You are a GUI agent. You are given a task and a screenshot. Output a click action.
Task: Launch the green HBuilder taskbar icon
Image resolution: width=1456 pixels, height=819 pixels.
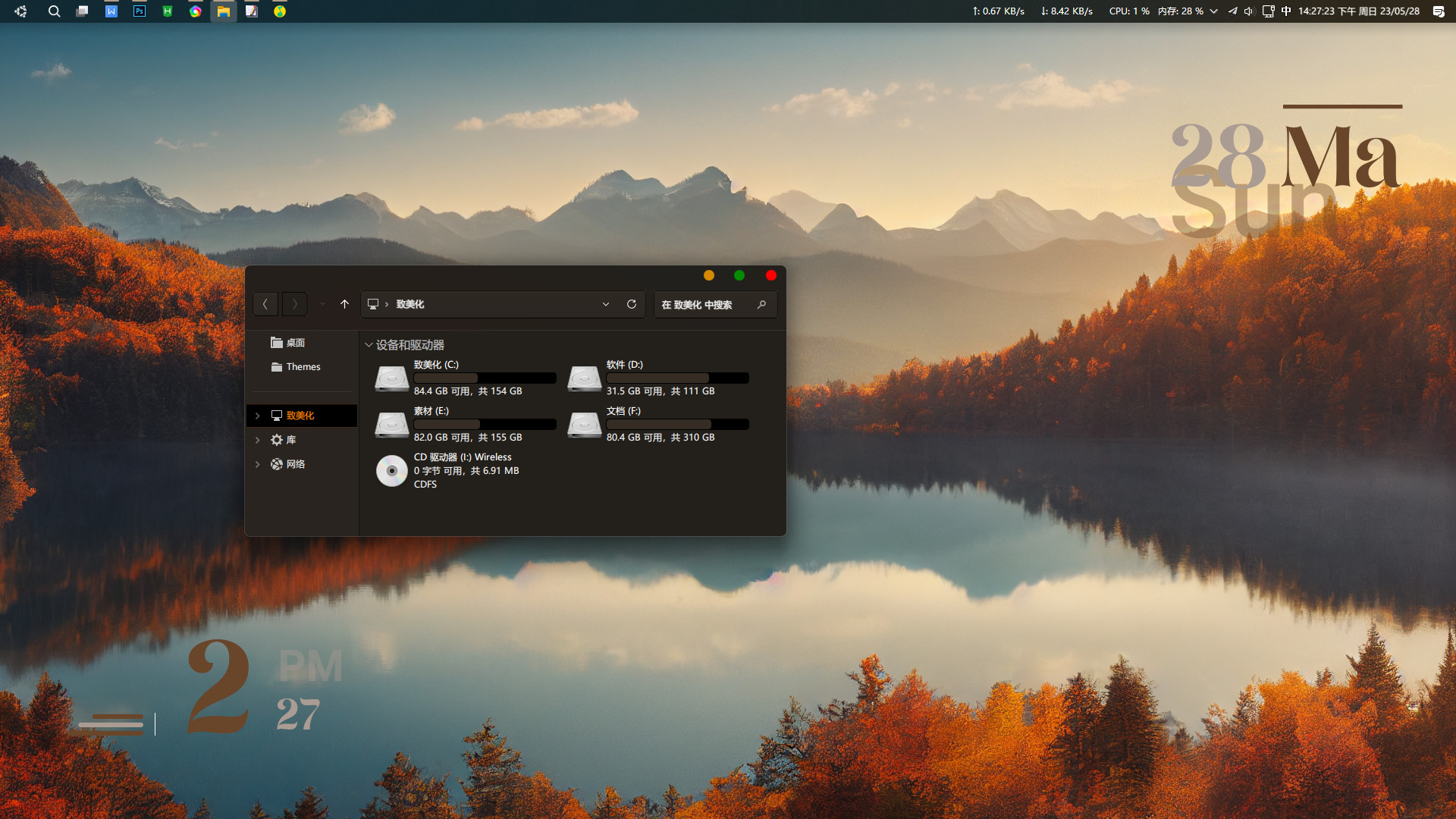click(x=168, y=11)
